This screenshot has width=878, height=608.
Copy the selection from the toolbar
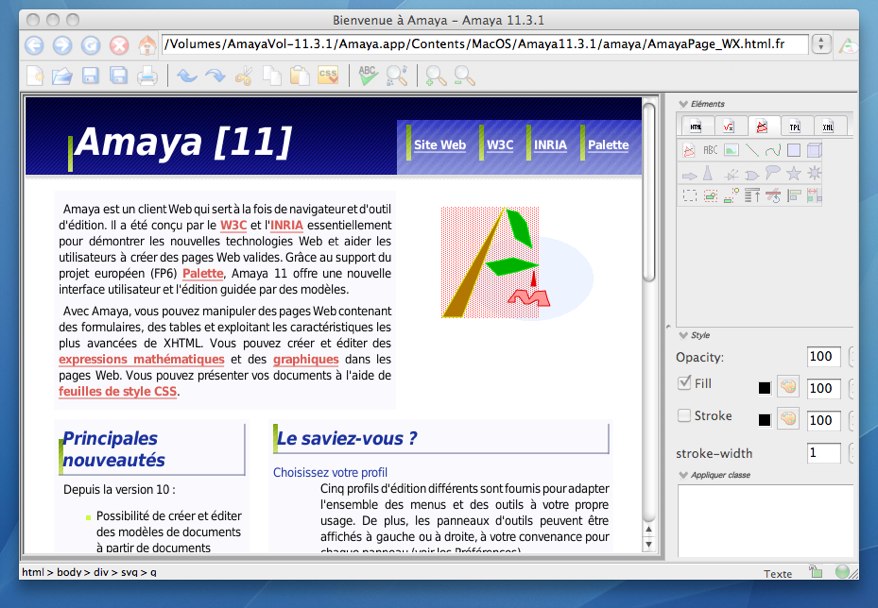tap(272, 75)
